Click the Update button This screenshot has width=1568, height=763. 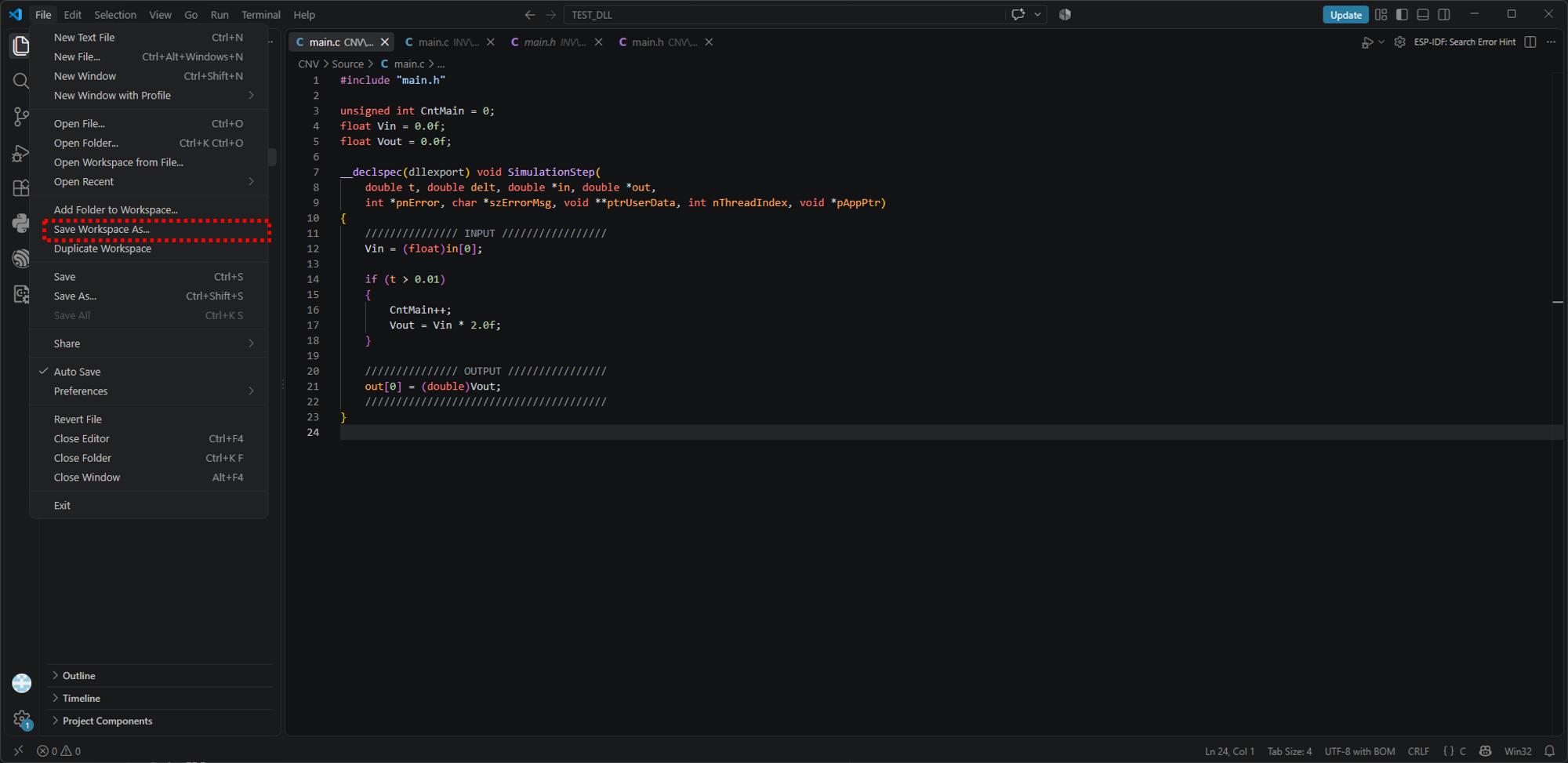point(1345,15)
